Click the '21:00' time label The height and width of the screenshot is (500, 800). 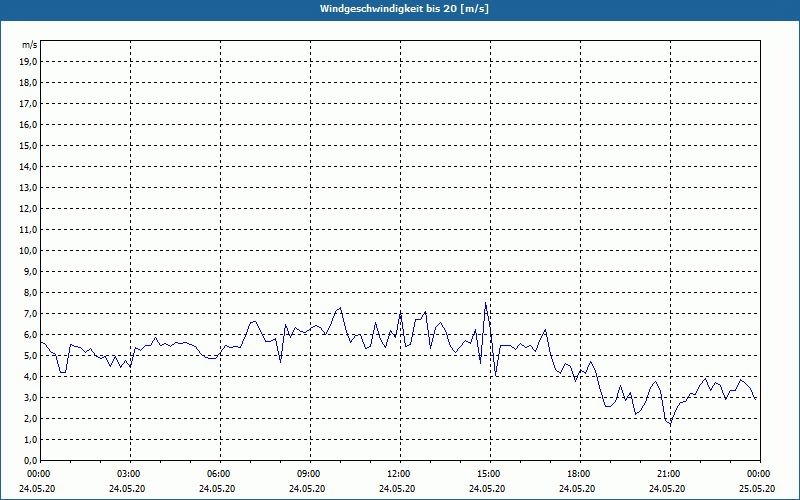pos(667,474)
